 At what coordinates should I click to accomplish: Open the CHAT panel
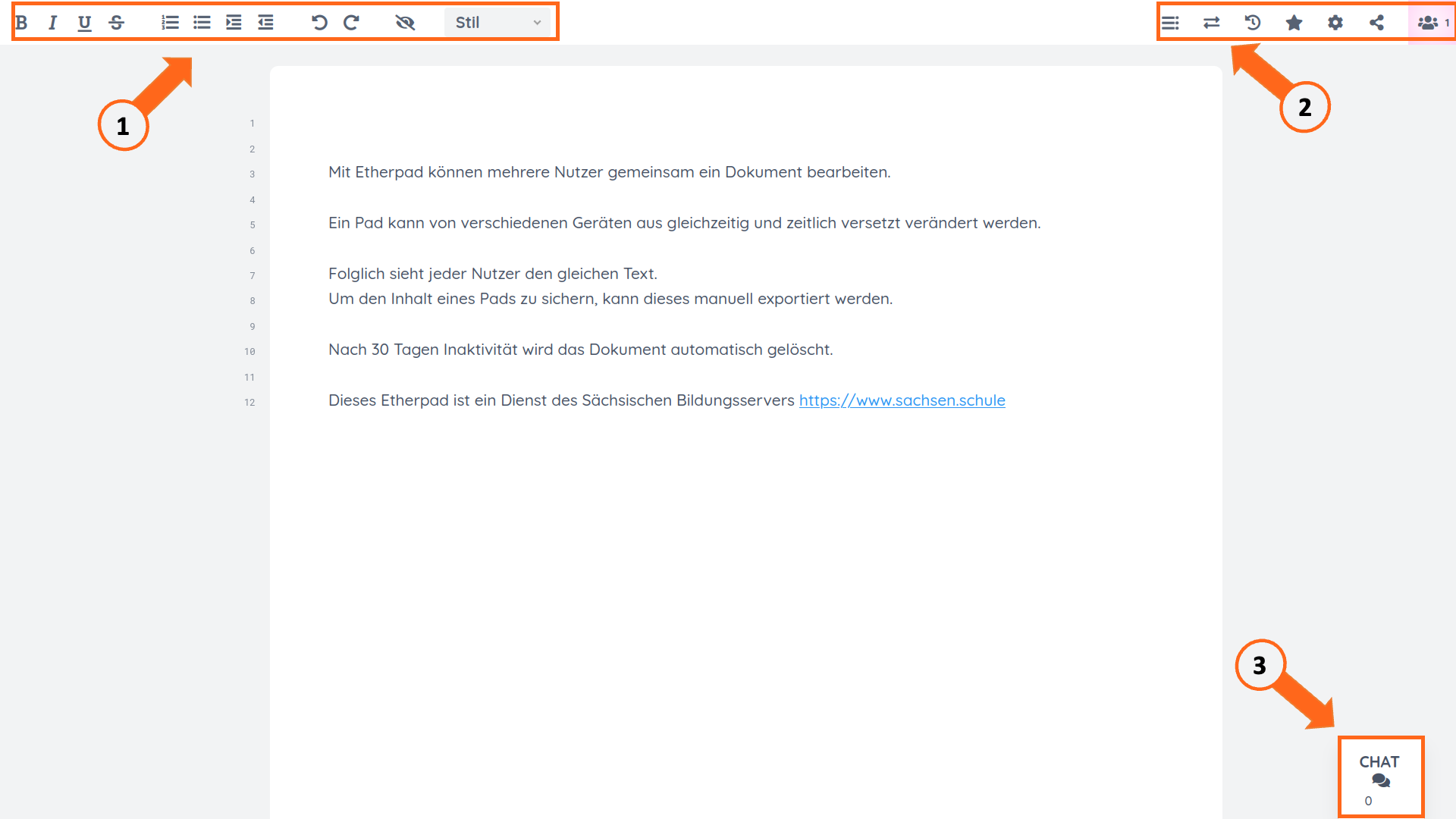[x=1380, y=778]
